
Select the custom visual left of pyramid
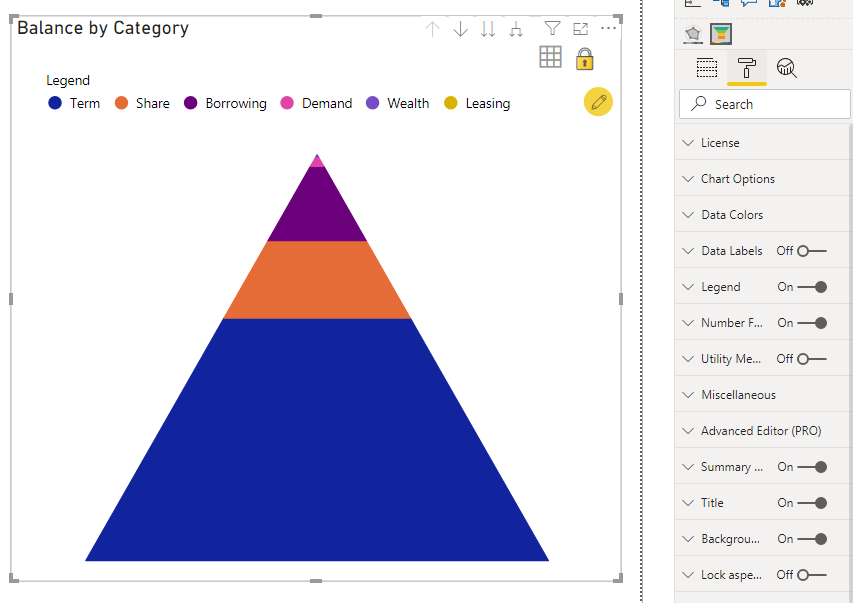693,34
